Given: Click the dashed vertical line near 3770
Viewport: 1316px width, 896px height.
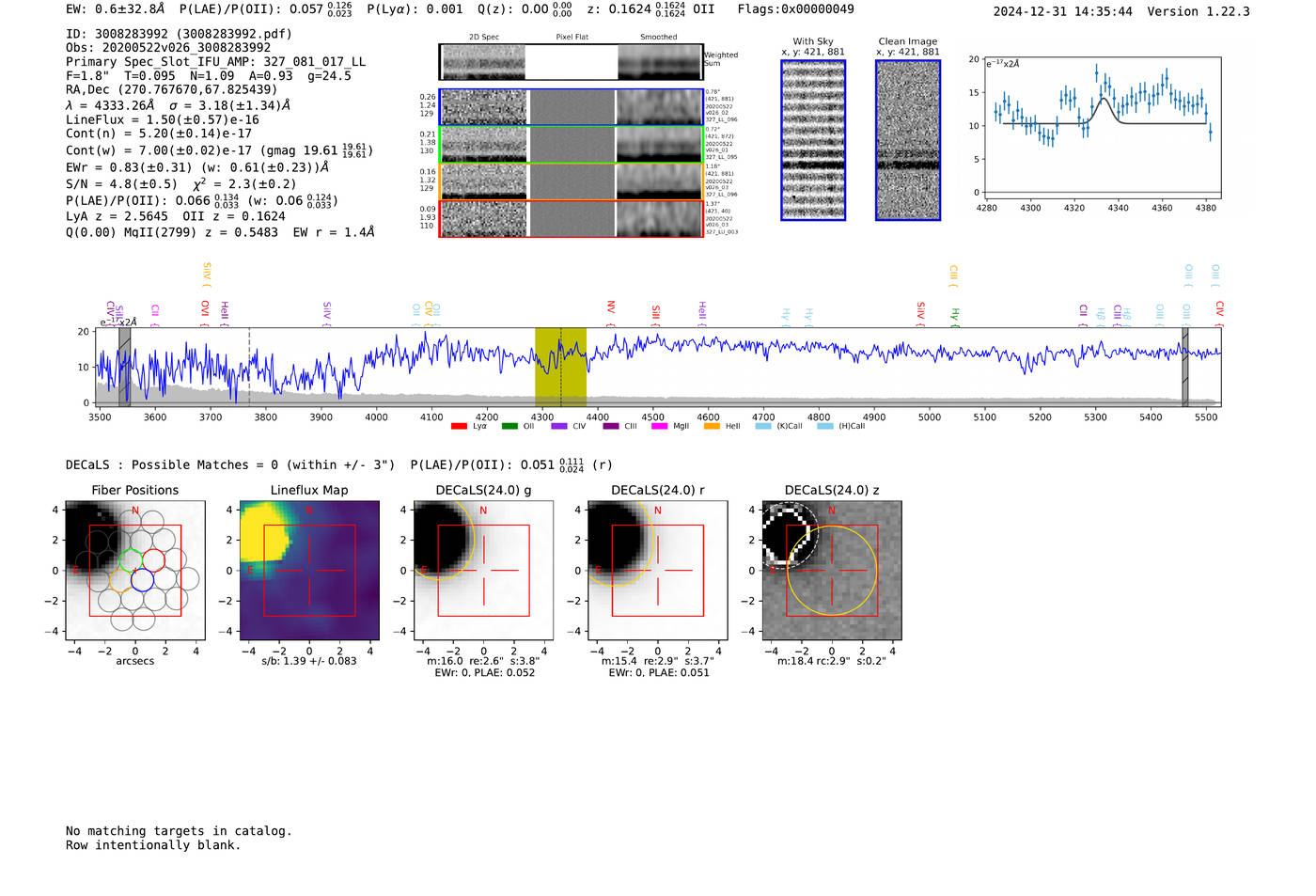Looking at the screenshot, I should point(249,368).
